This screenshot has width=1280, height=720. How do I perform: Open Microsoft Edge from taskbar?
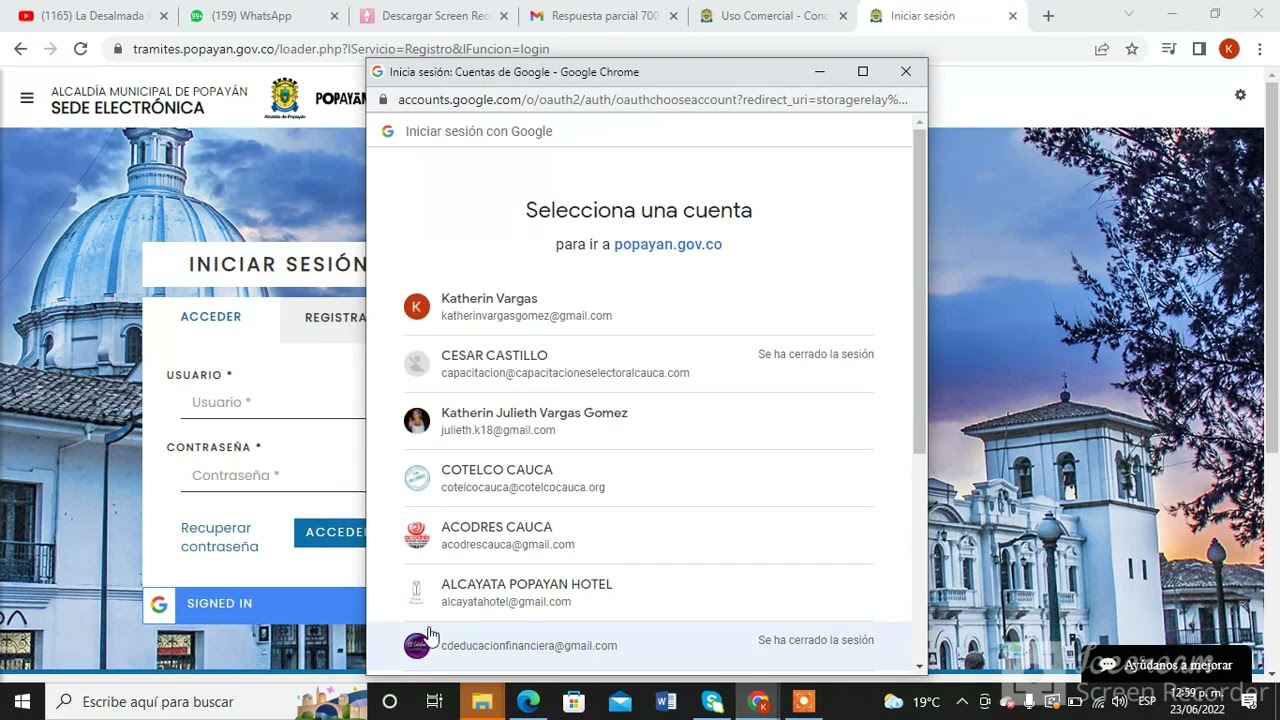pyautogui.click(x=528, y=702)
